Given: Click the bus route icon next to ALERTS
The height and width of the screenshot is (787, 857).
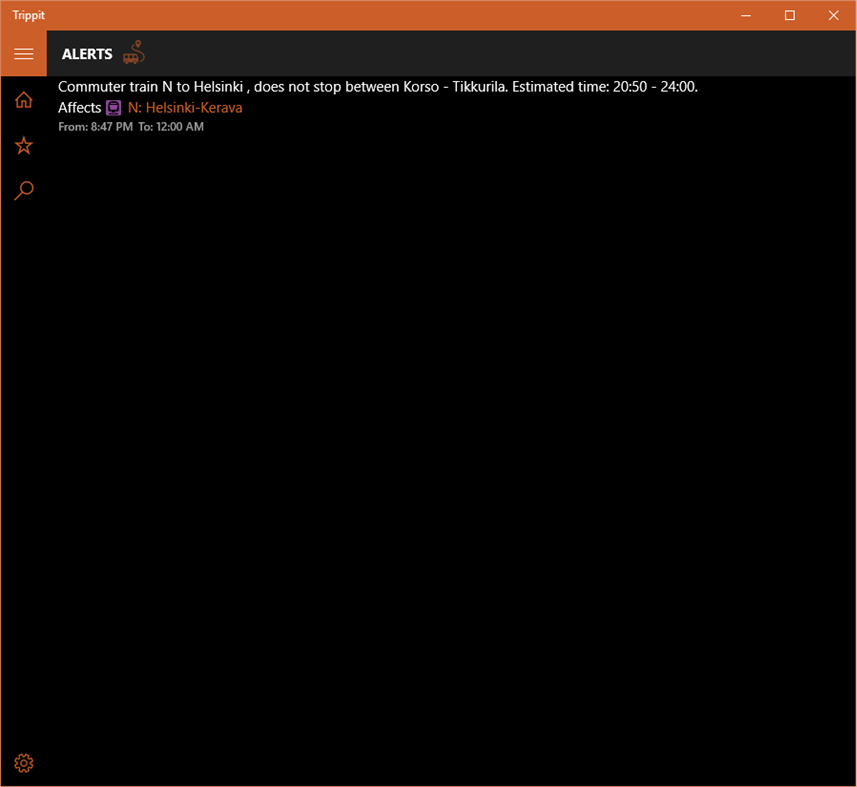Looking at the screenshot, I should point(133,52).
